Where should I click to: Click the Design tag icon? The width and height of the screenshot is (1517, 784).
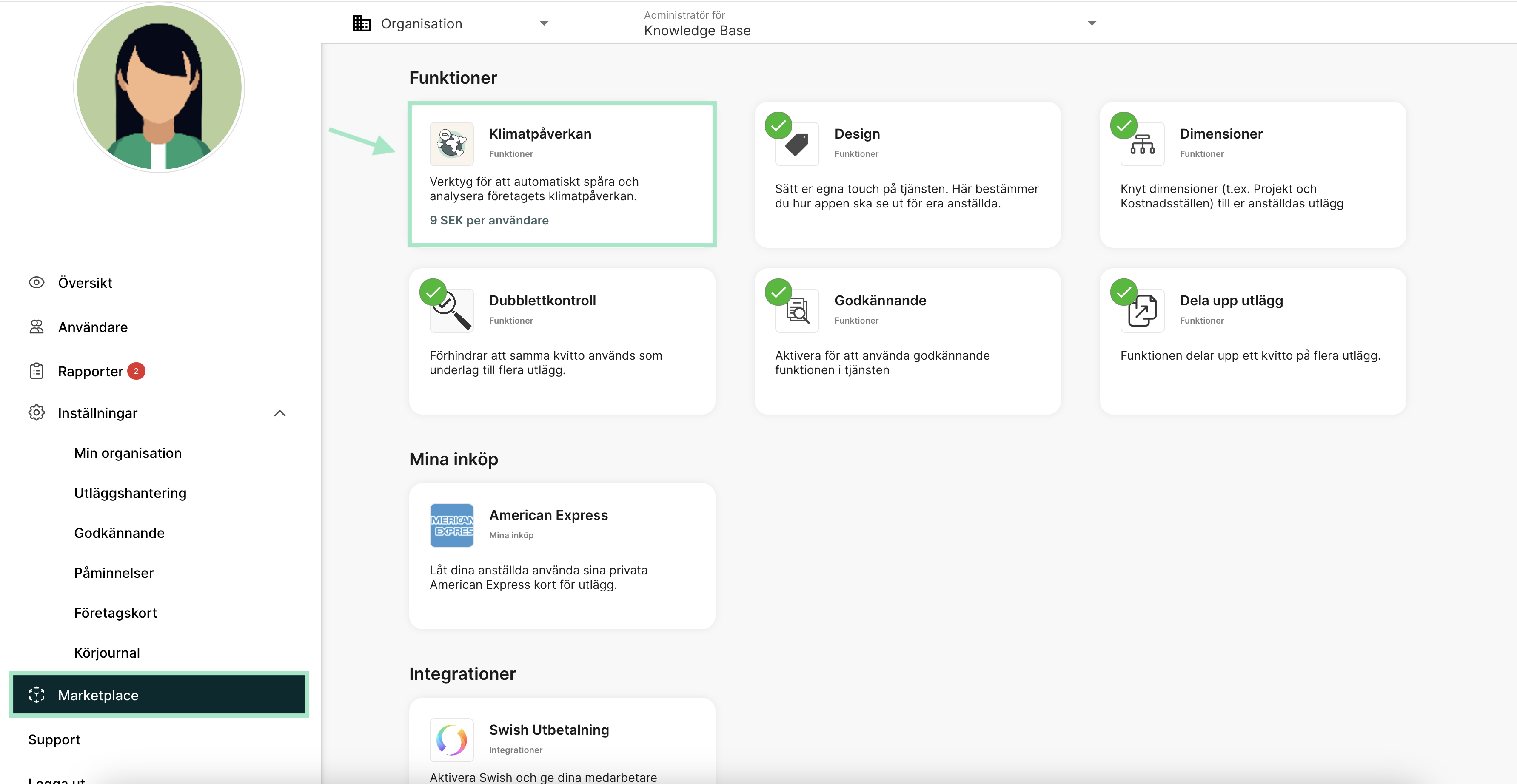[x=797, y=144]
